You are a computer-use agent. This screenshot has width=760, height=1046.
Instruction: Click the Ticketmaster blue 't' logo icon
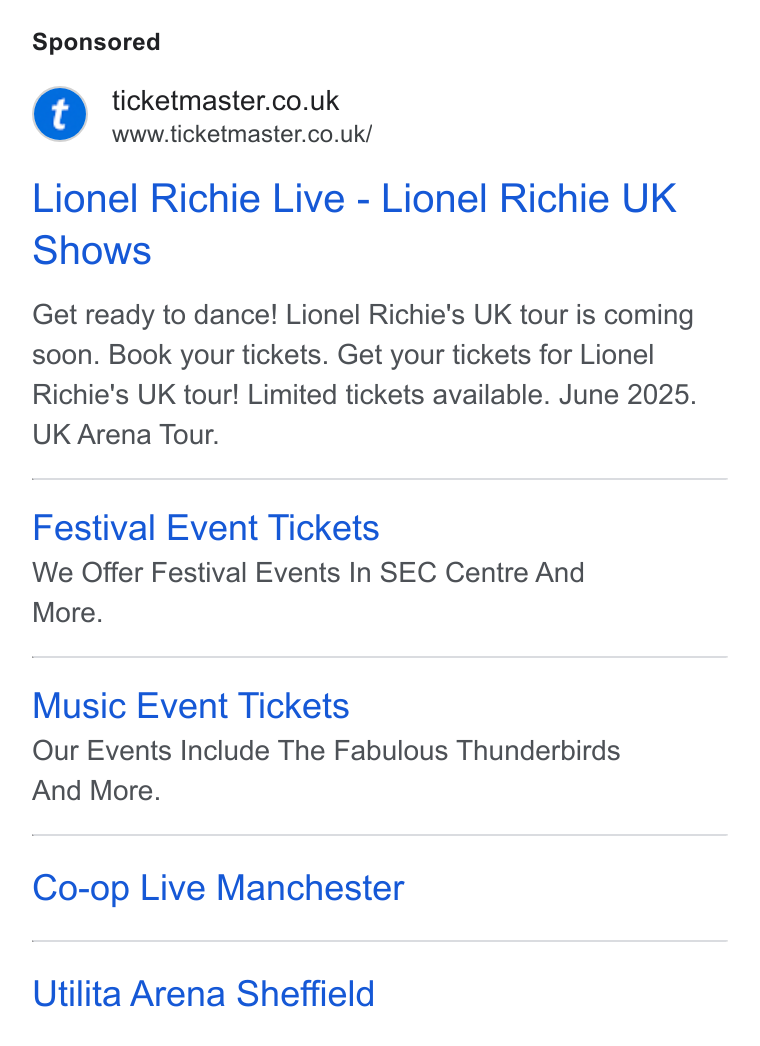60,114
